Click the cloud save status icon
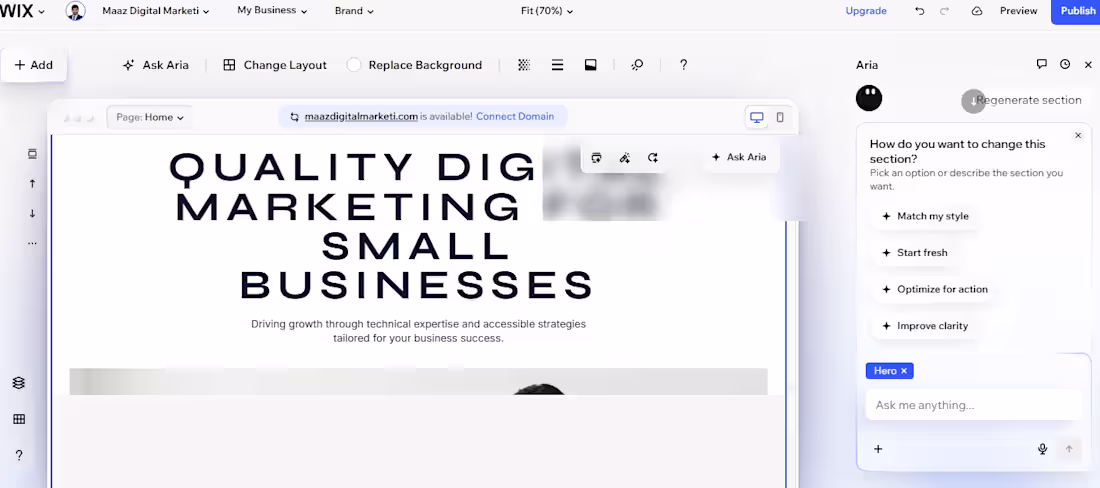Image resolution: width=1100 pixels, height=488 pixels. pos(977,11)
